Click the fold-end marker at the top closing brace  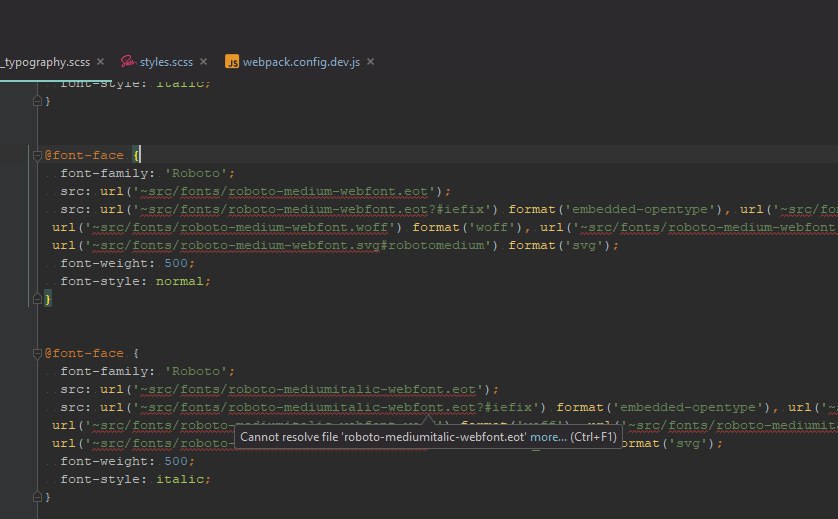[x=37, y=101]
